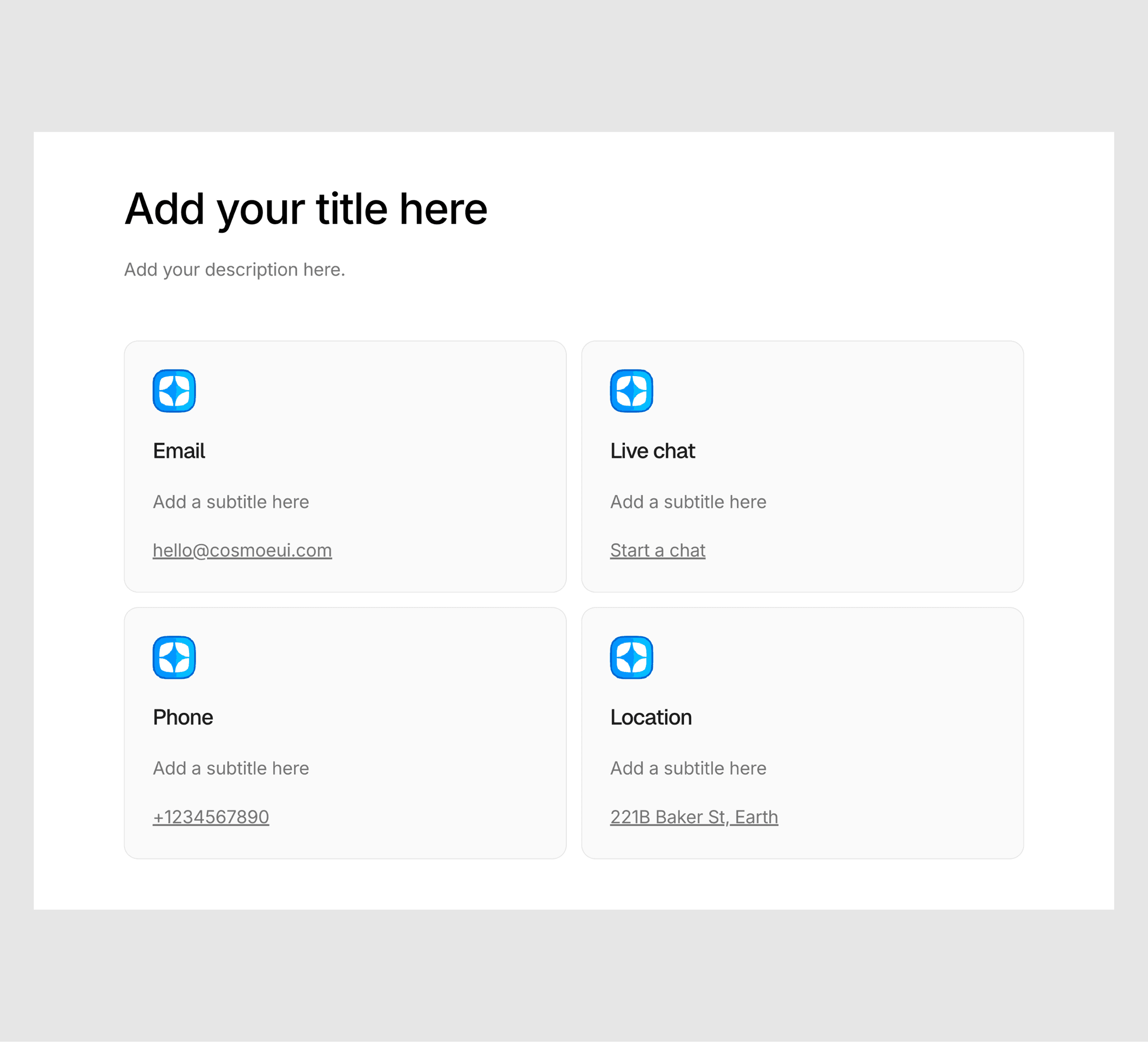Select the Email card heading
The height and width of the screenshot is (1042, 1148).
179,450
